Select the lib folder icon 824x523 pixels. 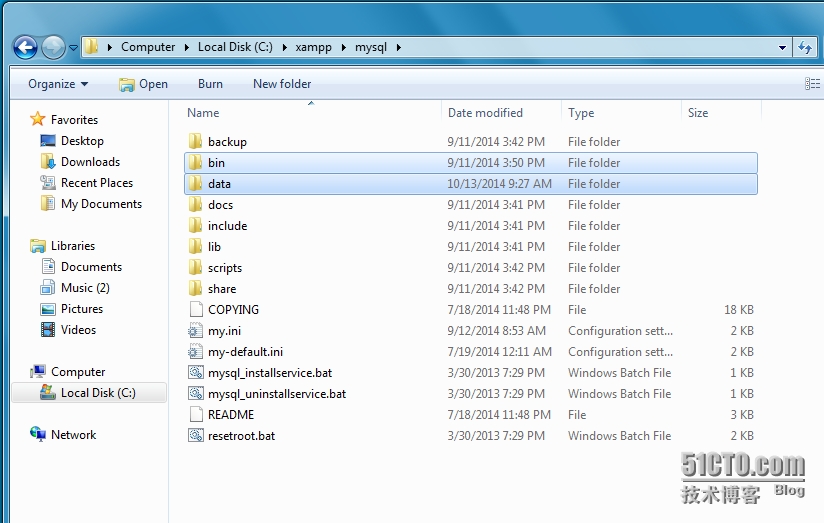coord(195,247)
